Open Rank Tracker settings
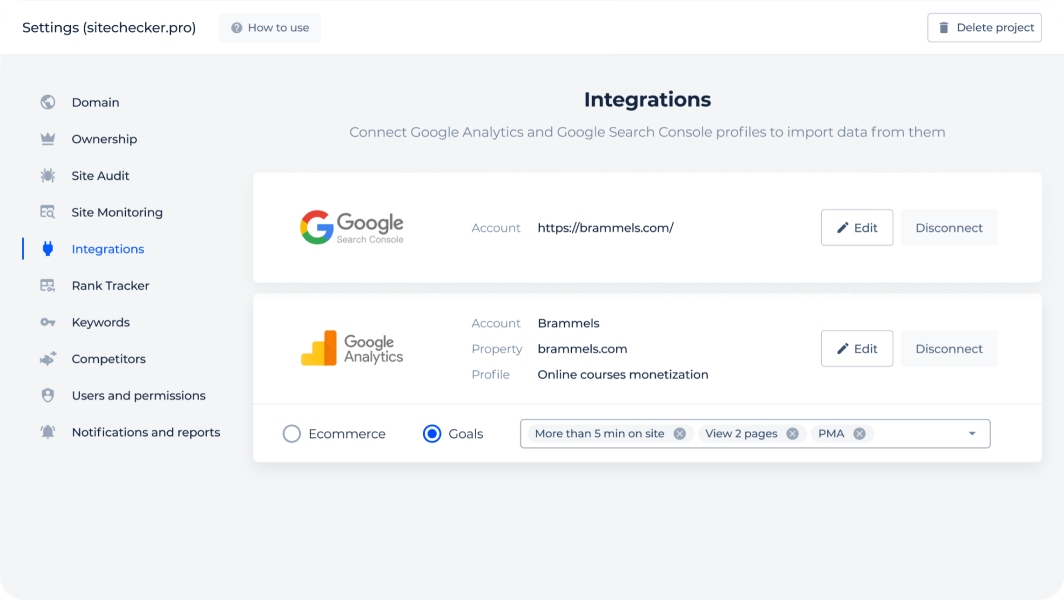This screenshot has height=600, width=1064. pyautogui.click(x=111, y=286)
